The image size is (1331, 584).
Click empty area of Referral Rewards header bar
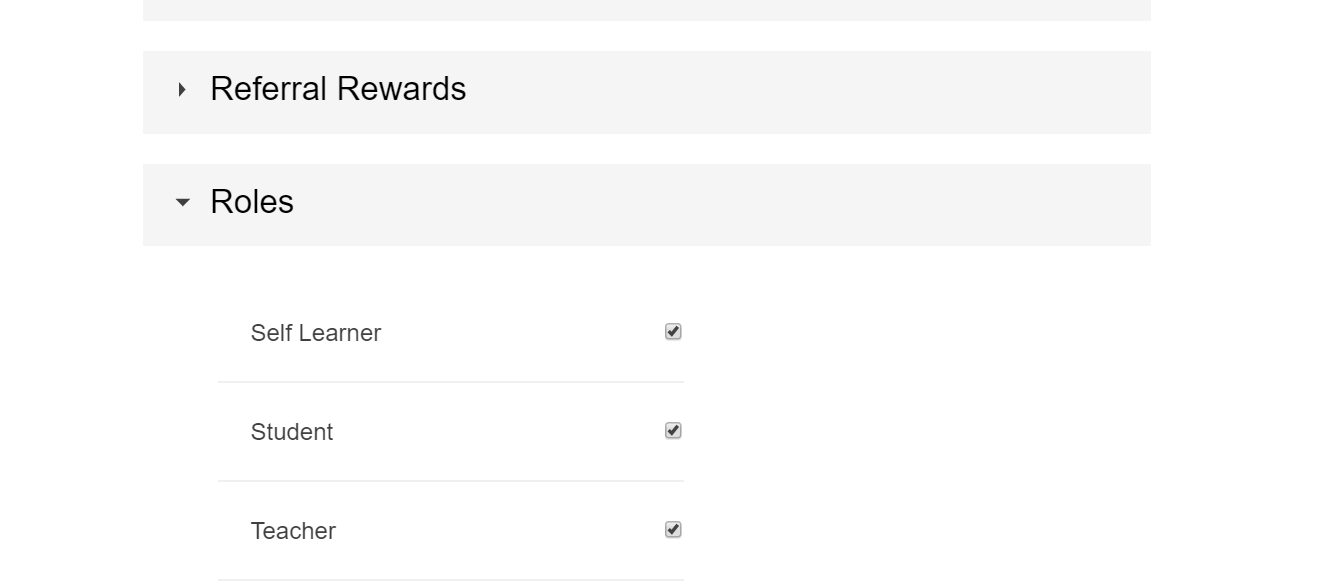[800, 92]
